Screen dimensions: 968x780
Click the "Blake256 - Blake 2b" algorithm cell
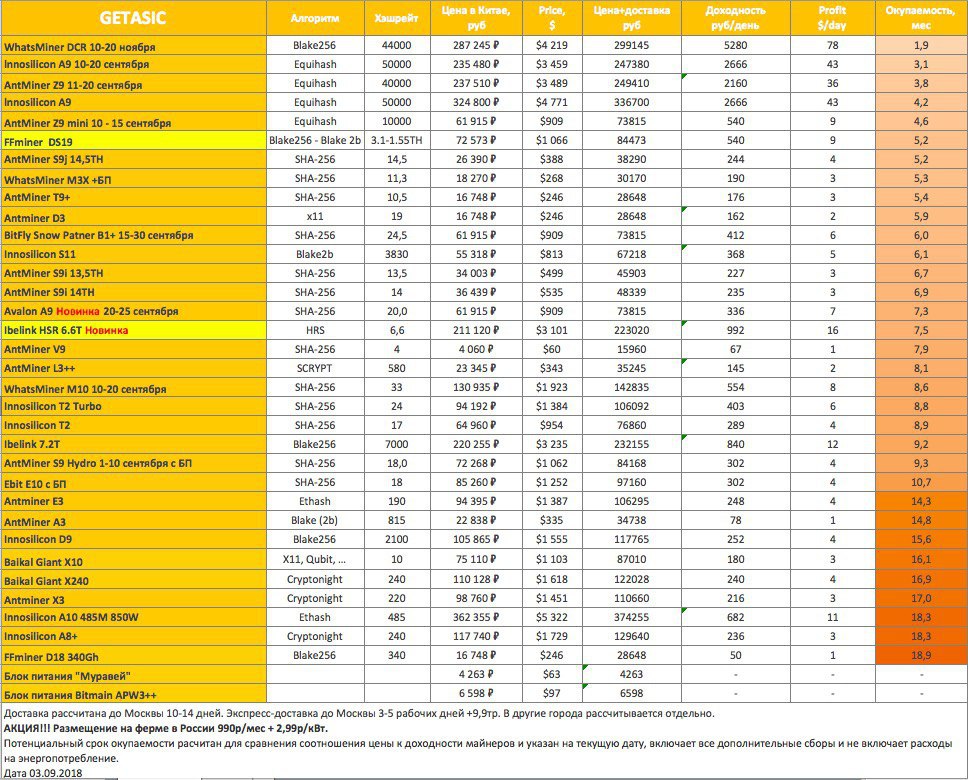[x=315, y=140]
